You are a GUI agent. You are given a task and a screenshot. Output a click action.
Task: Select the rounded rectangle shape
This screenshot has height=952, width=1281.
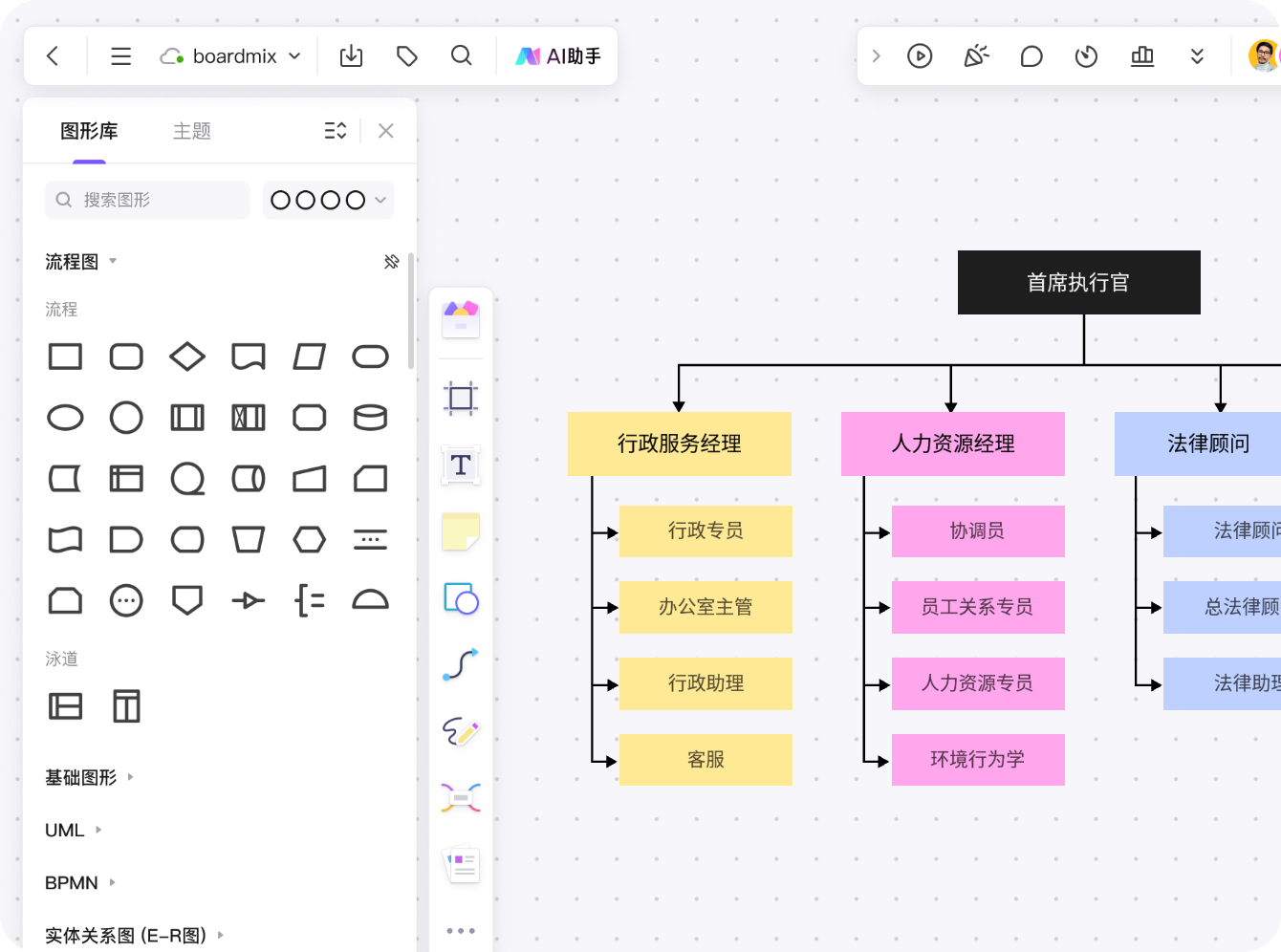[126, 357]
